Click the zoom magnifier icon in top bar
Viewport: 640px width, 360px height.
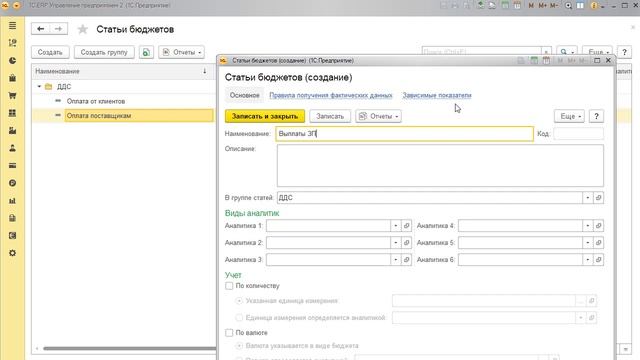pos(568,6)
